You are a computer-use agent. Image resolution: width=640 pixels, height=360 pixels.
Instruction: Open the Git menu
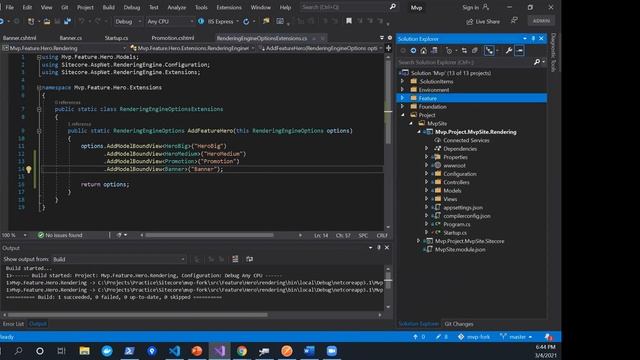coord(64,7)
